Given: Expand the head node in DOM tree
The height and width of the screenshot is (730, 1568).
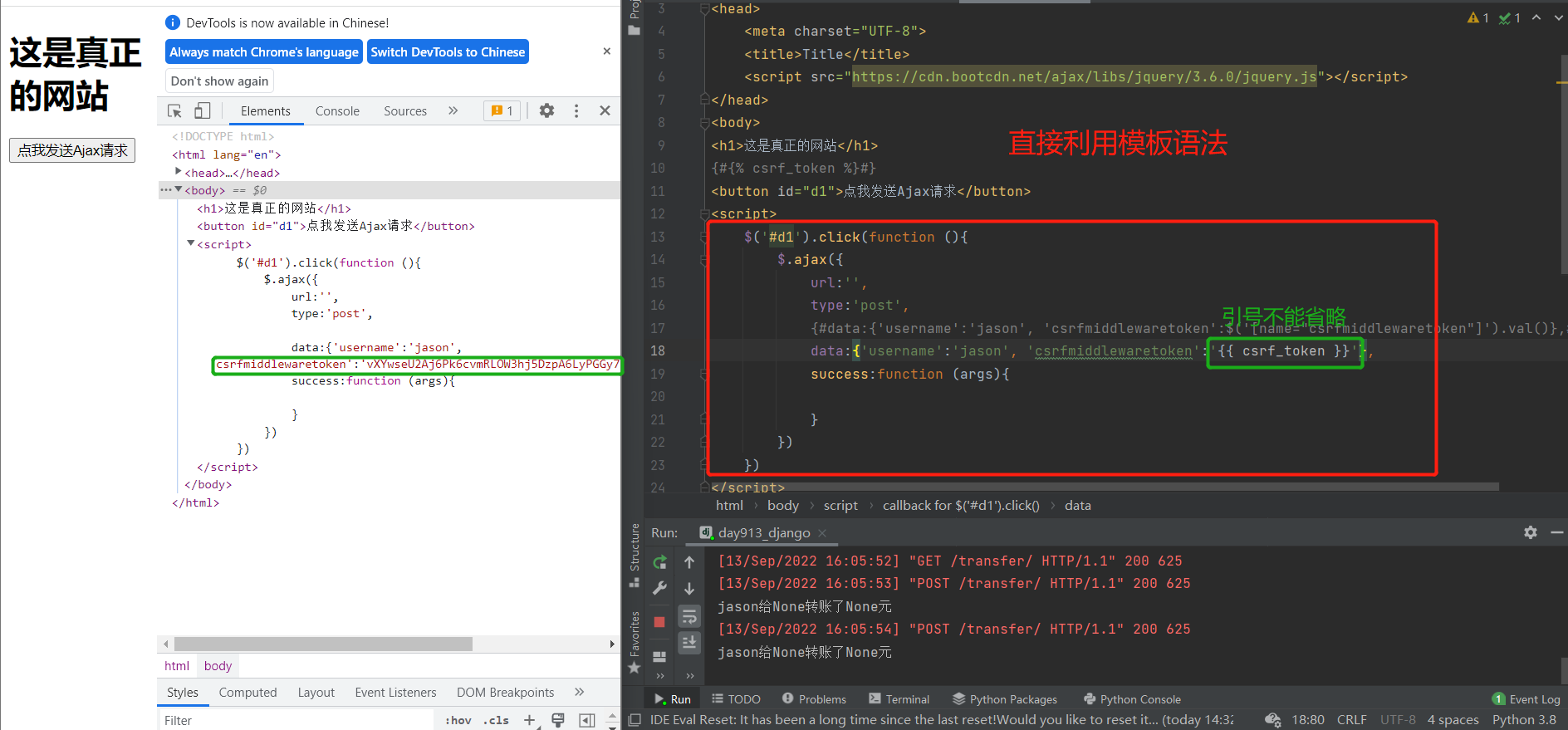Looking at the screenshot, I should point(178,172).
